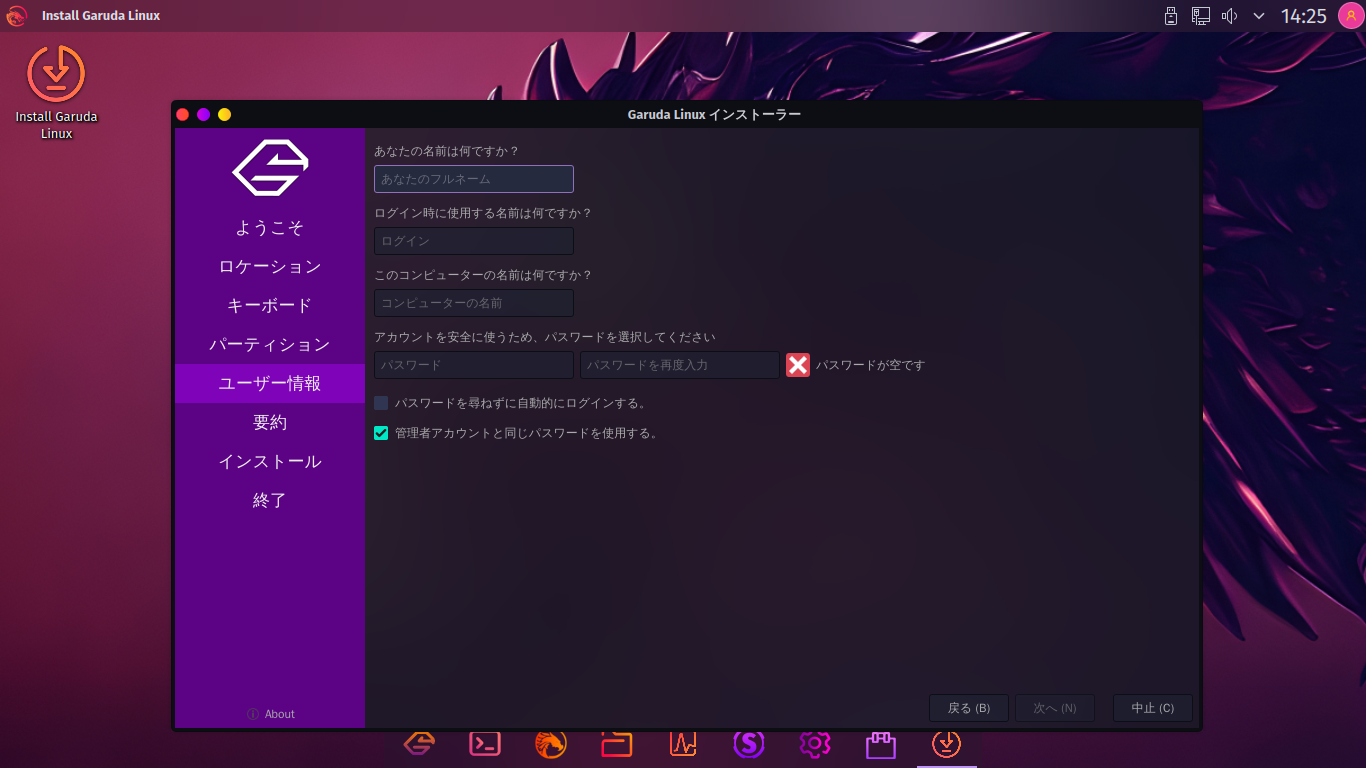Select the 終了 step
Screen dimensions: 1366x768
(x=270, y=500)
